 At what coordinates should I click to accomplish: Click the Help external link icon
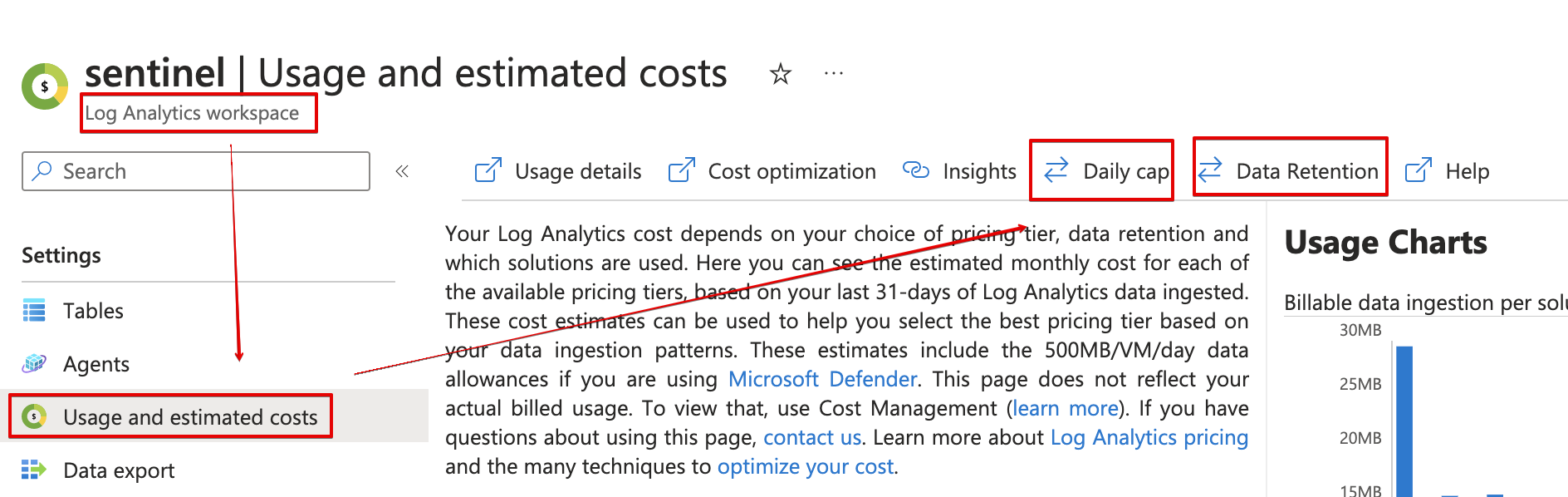coord(1418,170)
